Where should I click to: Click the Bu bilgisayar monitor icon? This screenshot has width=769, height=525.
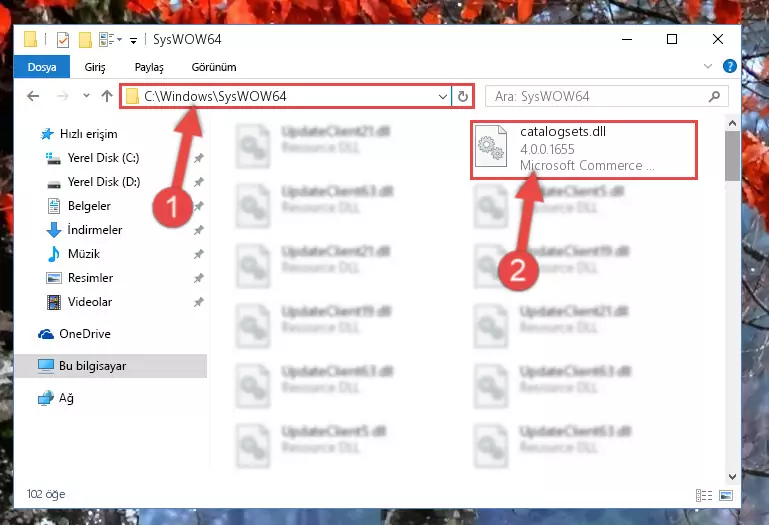click(x=46, y=366)
